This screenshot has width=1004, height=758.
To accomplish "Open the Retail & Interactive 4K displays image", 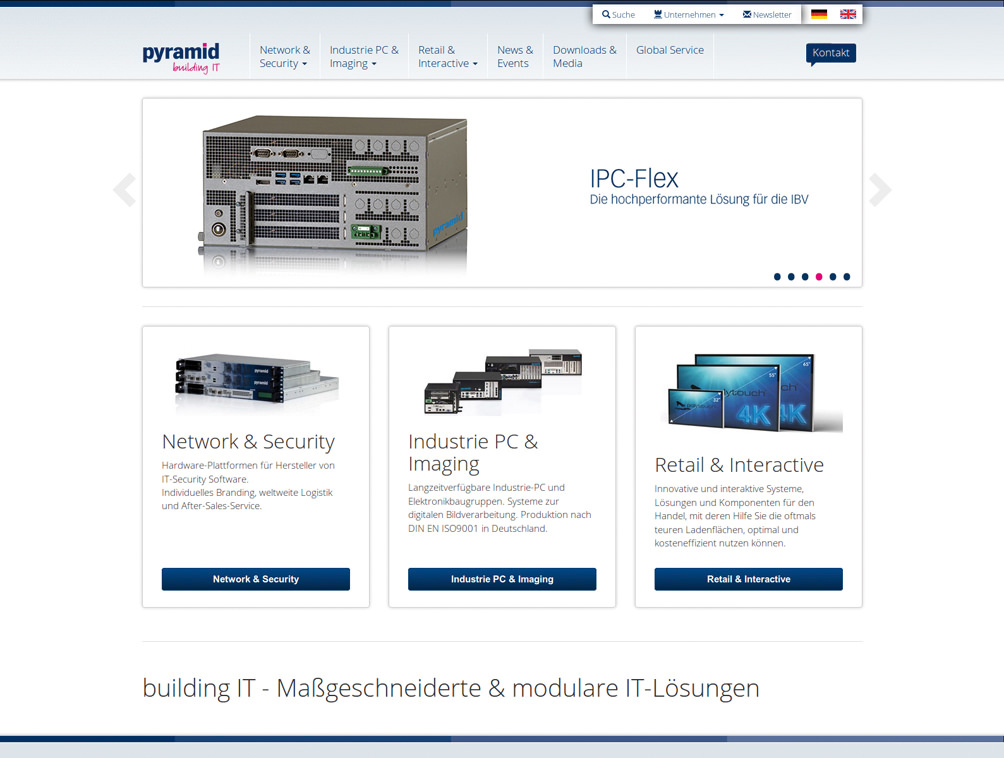I will (749, 392).
